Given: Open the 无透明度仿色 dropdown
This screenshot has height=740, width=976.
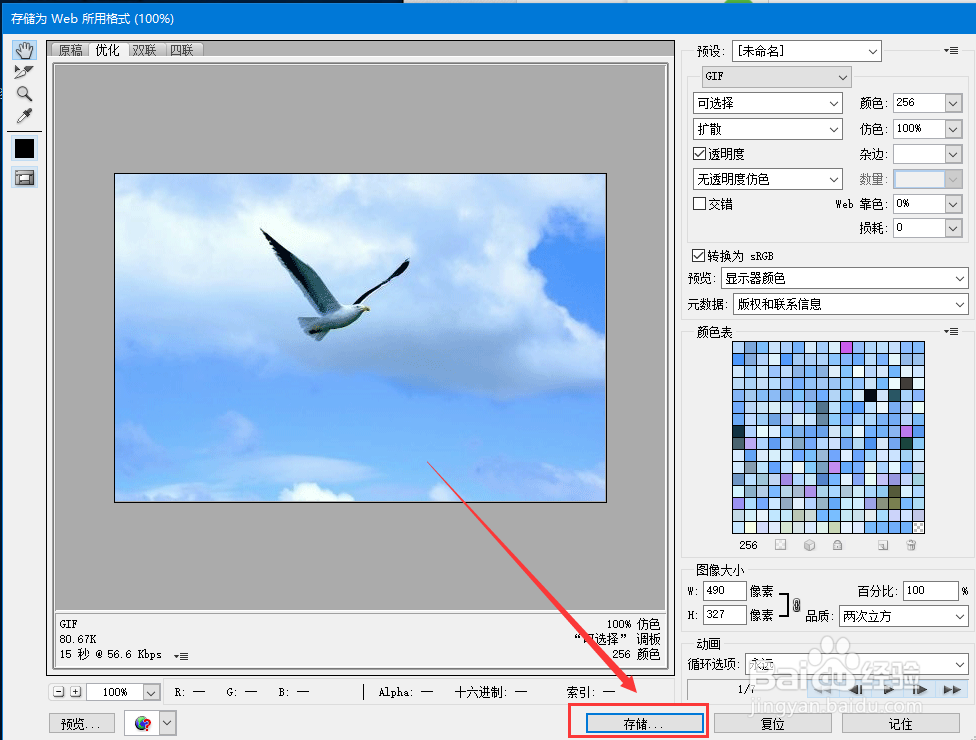Looking at the screenshot, I should (x=767, y=179).
